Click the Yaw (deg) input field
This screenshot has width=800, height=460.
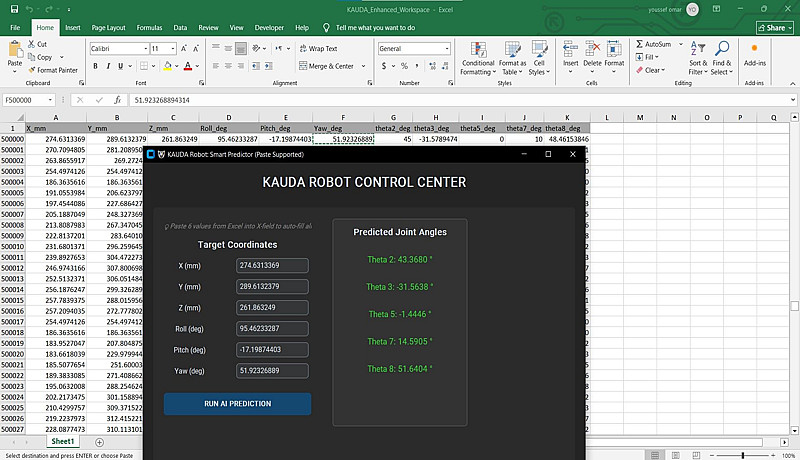pos(272,371)
